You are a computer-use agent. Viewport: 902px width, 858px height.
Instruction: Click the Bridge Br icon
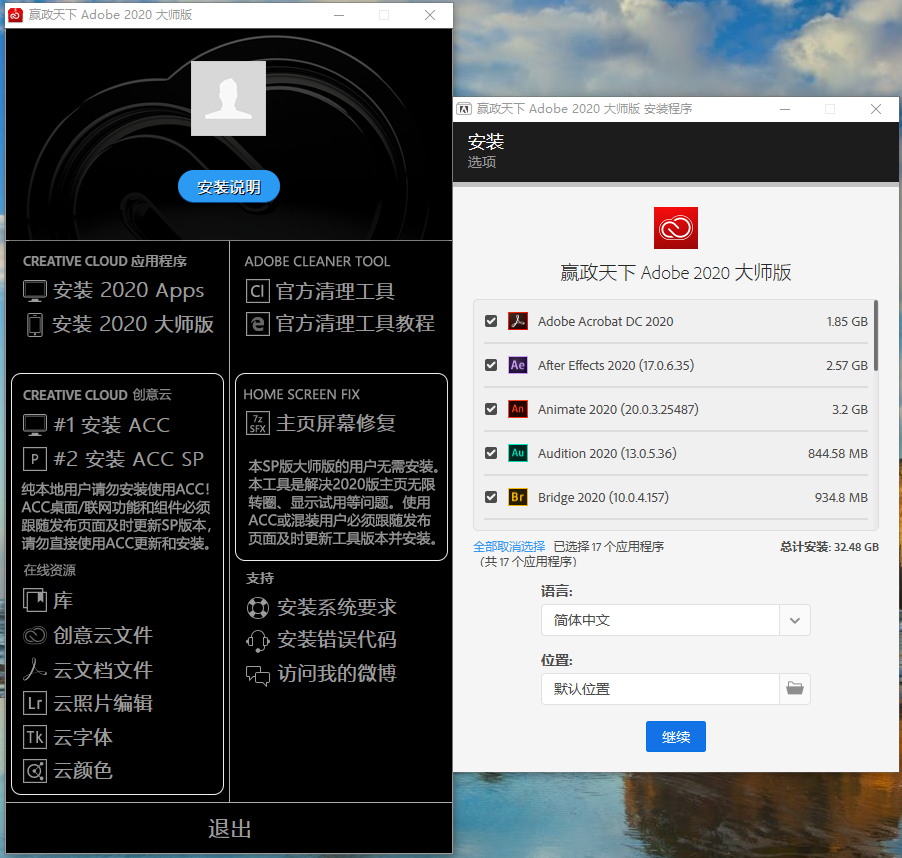[518, 497]
